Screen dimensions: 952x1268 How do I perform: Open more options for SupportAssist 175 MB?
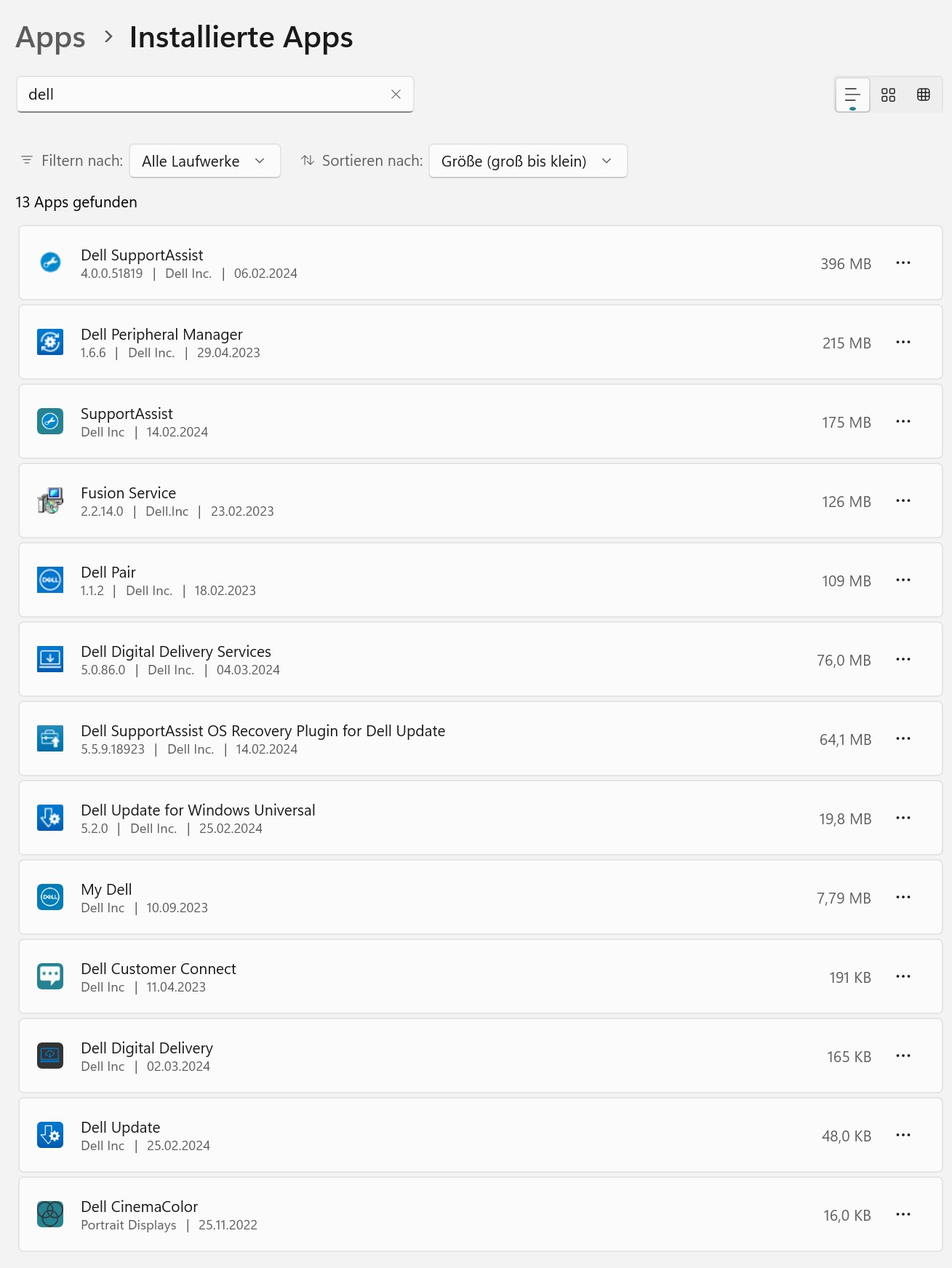pos(903,421)
